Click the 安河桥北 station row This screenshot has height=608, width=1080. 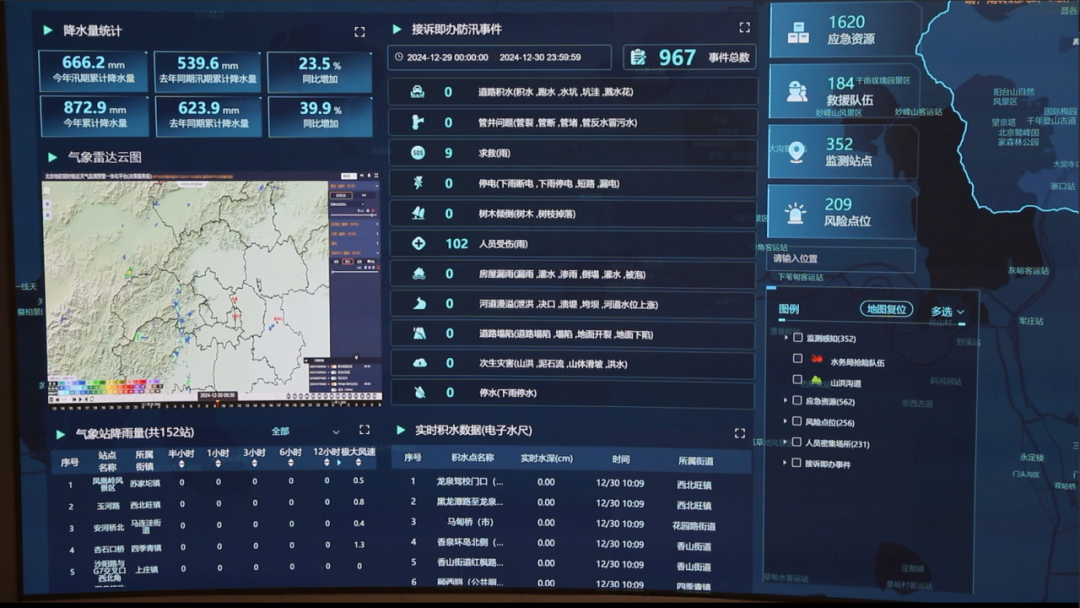click(214, 525)
